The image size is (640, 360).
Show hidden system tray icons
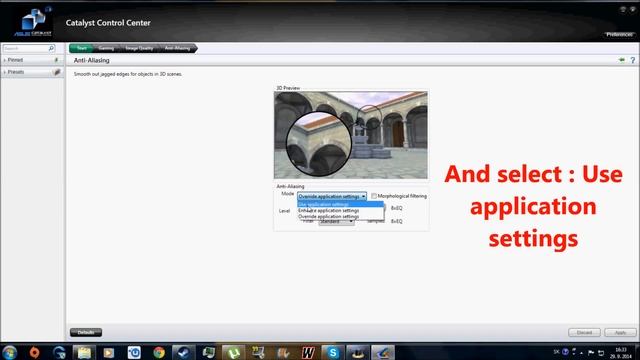(582, 353)
